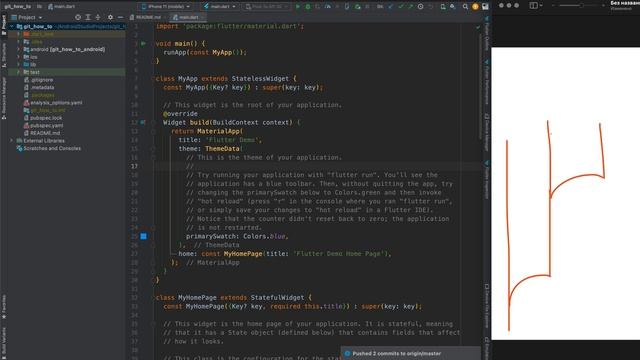
Task: Expand the android folder in the project tree
Action: tap(18, 49)
